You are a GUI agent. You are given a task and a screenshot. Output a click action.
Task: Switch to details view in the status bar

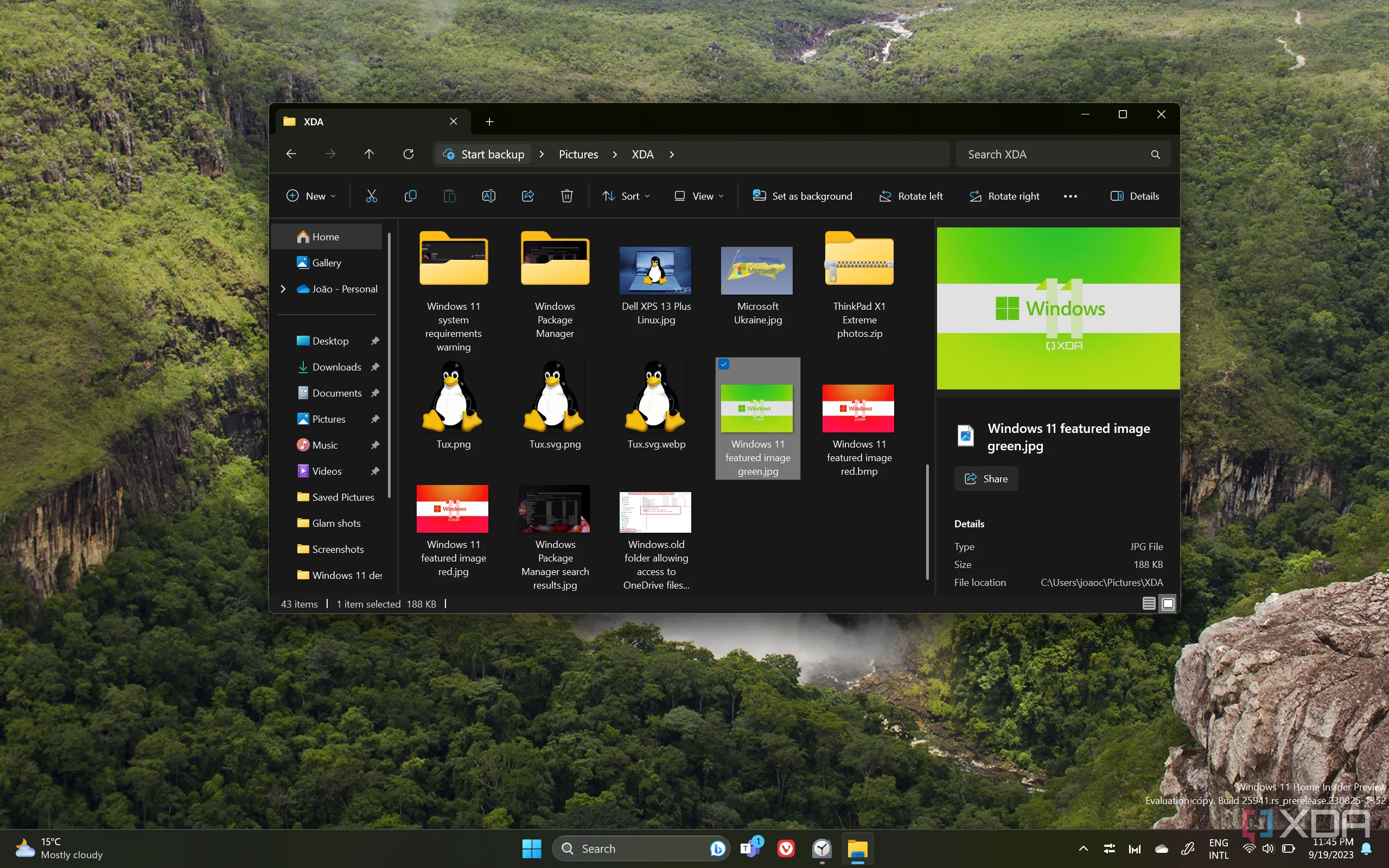point(1148,603)
